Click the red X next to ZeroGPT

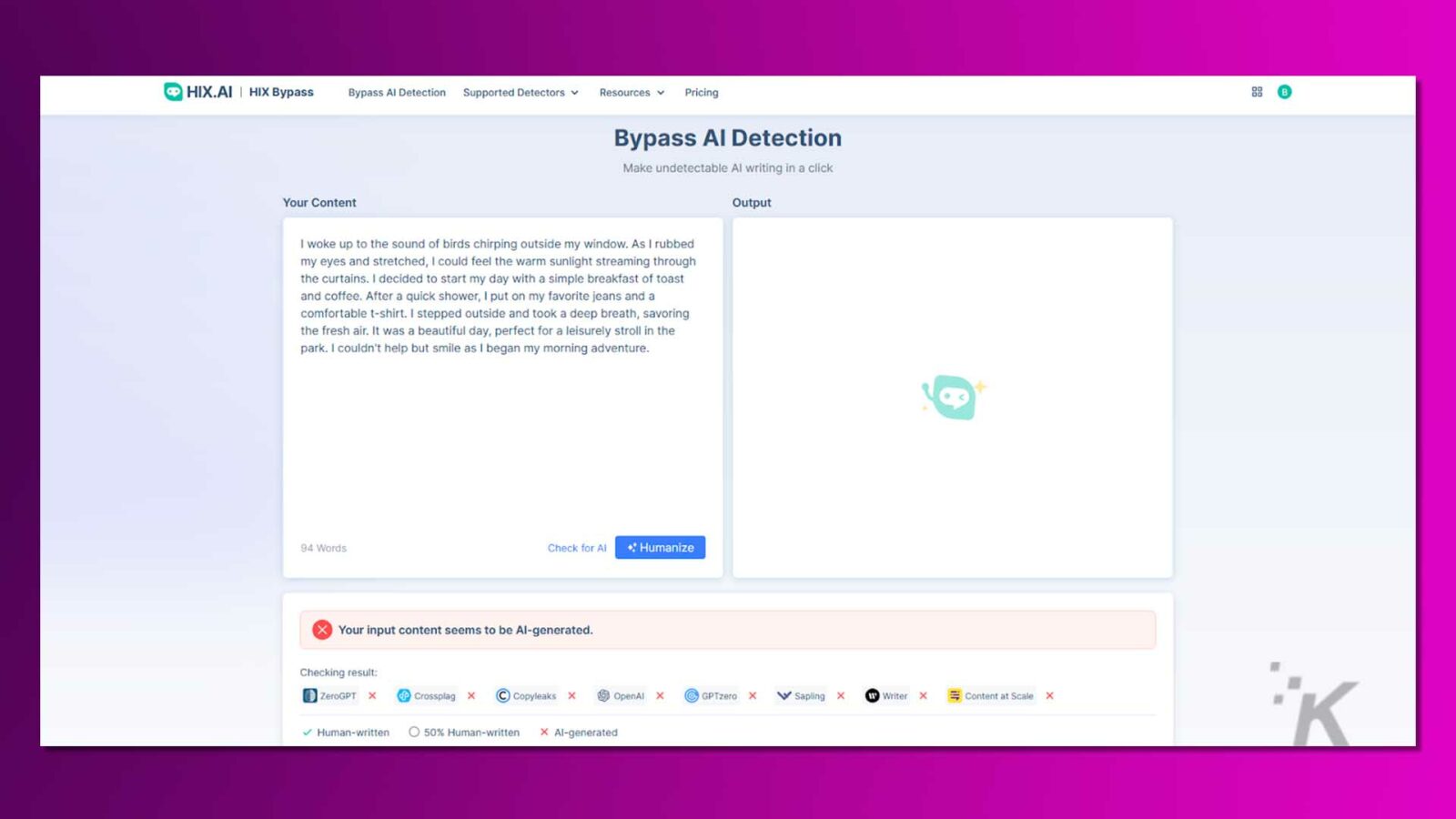pyautogui.click(x=372, y=696)
